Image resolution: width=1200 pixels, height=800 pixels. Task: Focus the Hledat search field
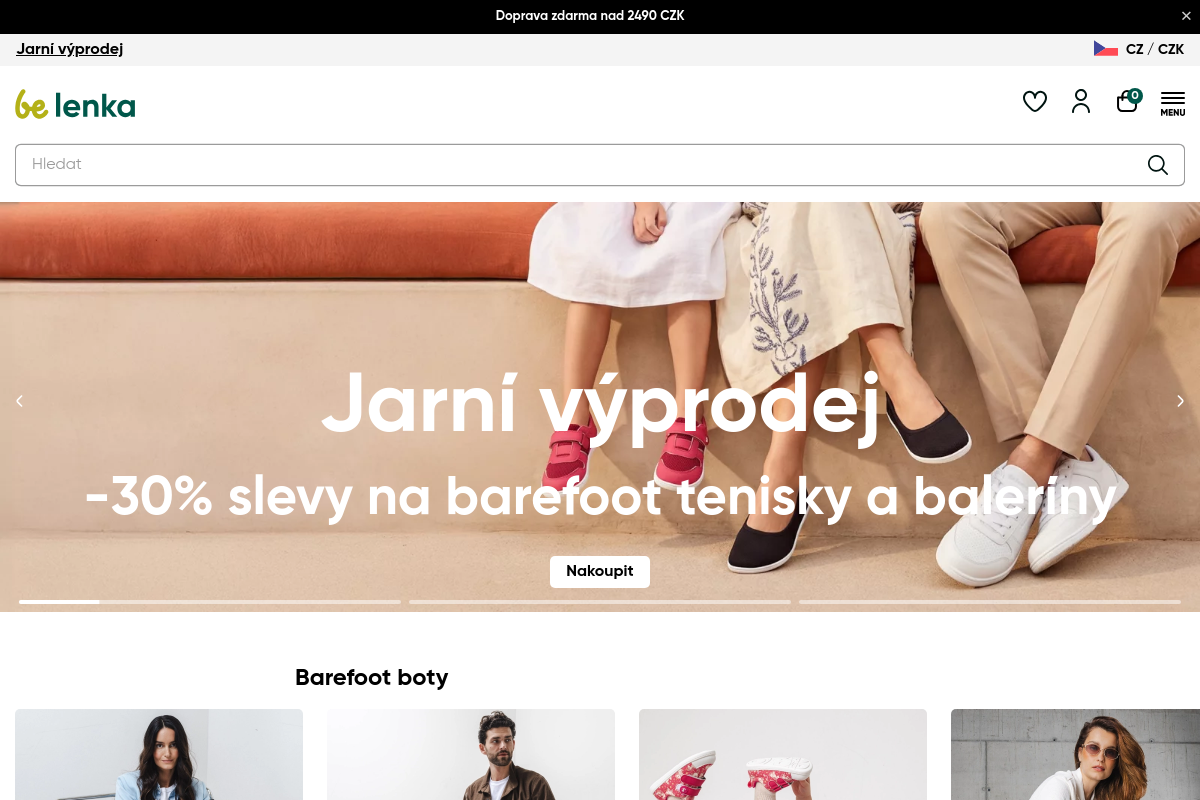pyautogui.click(x=580, y=165)
